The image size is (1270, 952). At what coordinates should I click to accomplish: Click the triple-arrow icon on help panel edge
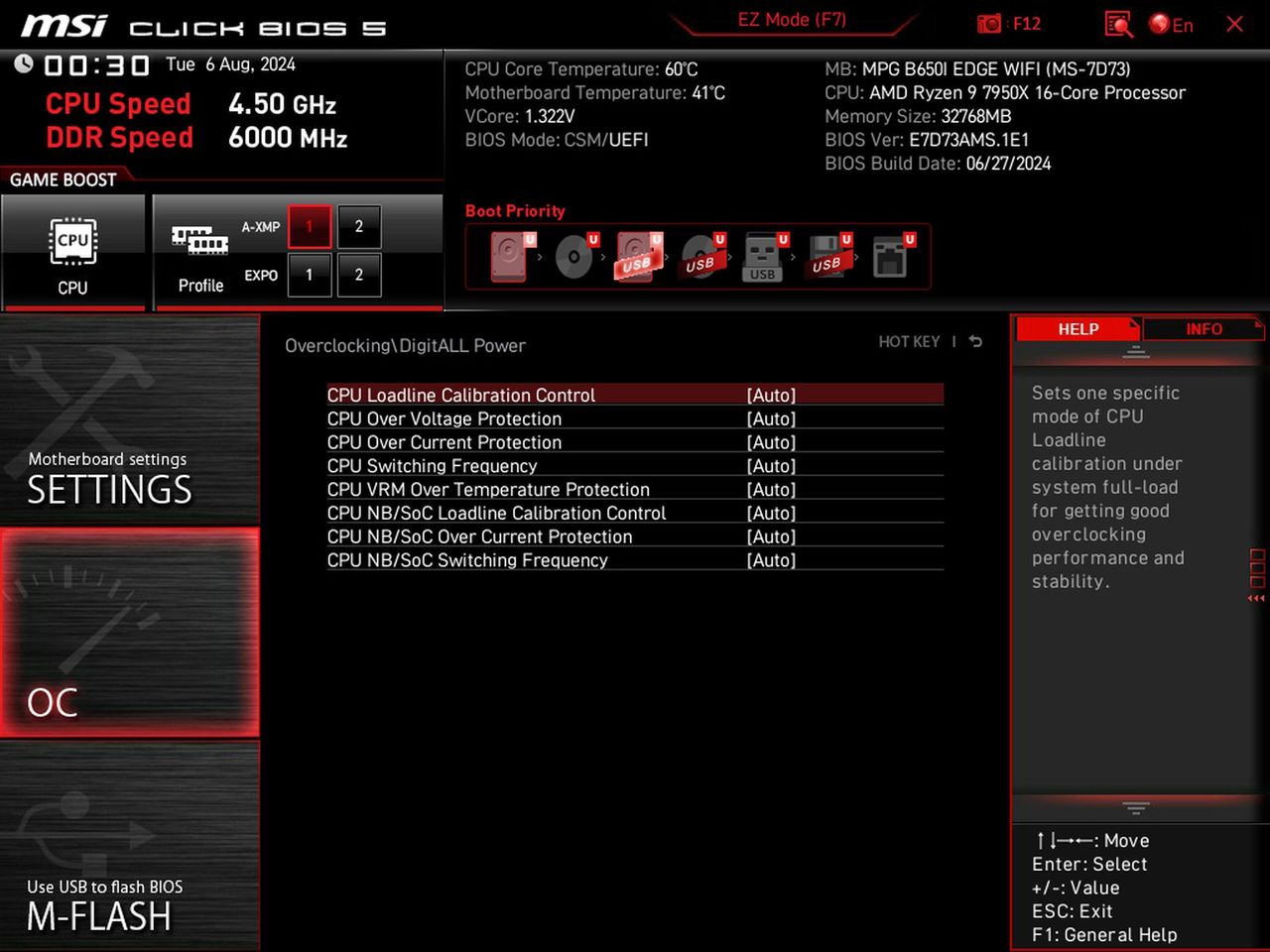[x=1256, y=598]
